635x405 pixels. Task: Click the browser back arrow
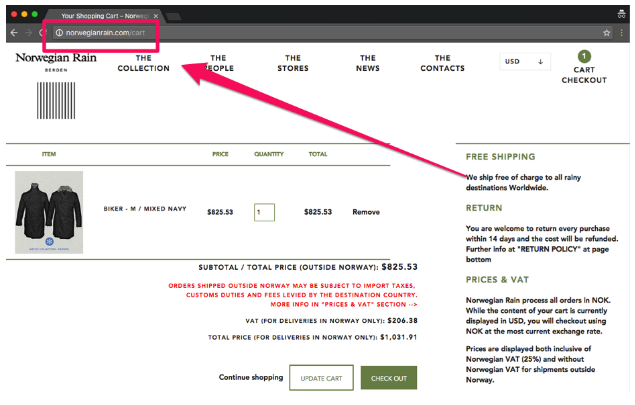pyautogui.click(x=14, y=33)
